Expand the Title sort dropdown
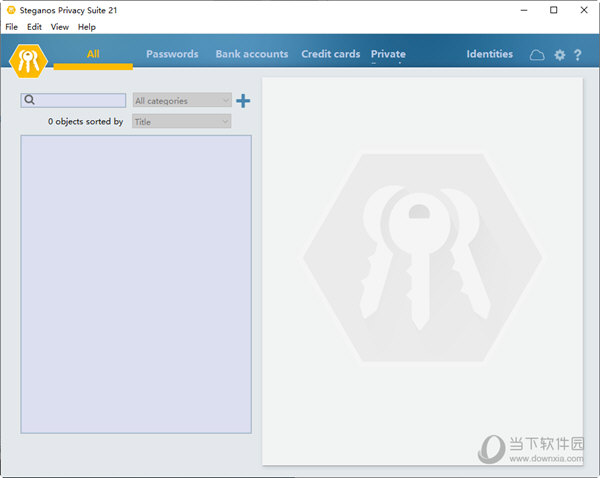600x478 pixels. click(x=182, y=122)
